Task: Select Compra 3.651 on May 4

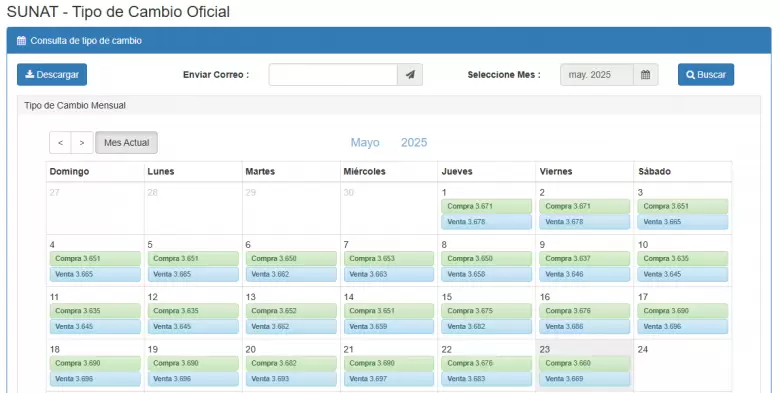Action: 95,259
